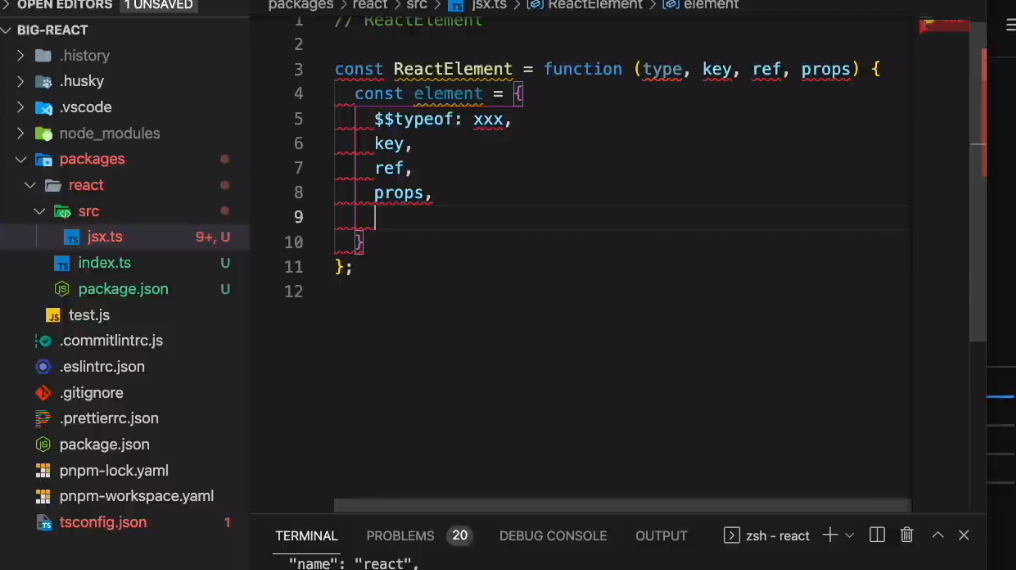1016x570 pixels.
Task: Click the $$typeof property on line 5
Action: (413, 119)
